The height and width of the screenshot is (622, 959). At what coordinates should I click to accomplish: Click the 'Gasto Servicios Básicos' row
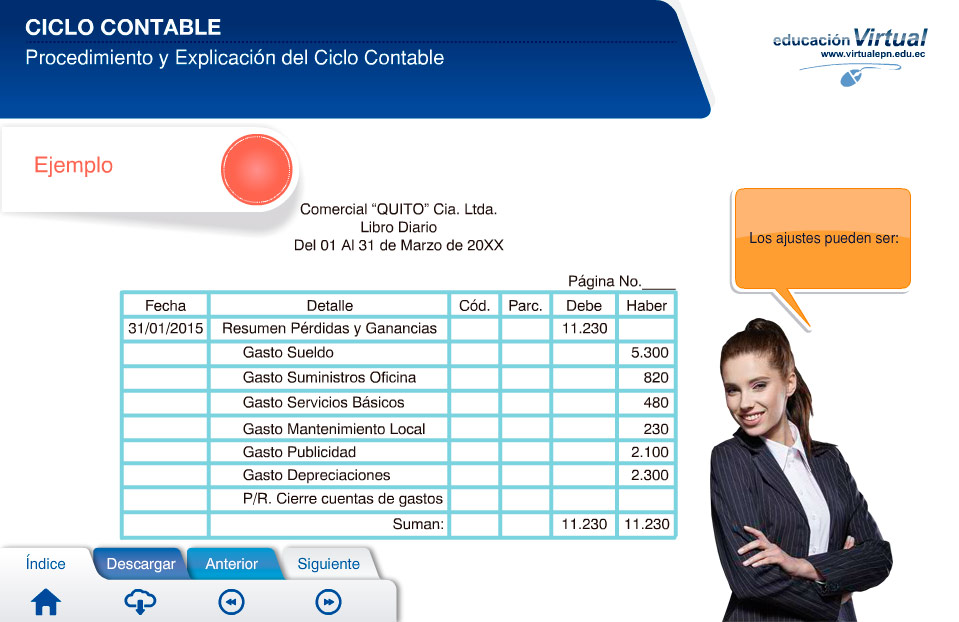pos(399,402)
